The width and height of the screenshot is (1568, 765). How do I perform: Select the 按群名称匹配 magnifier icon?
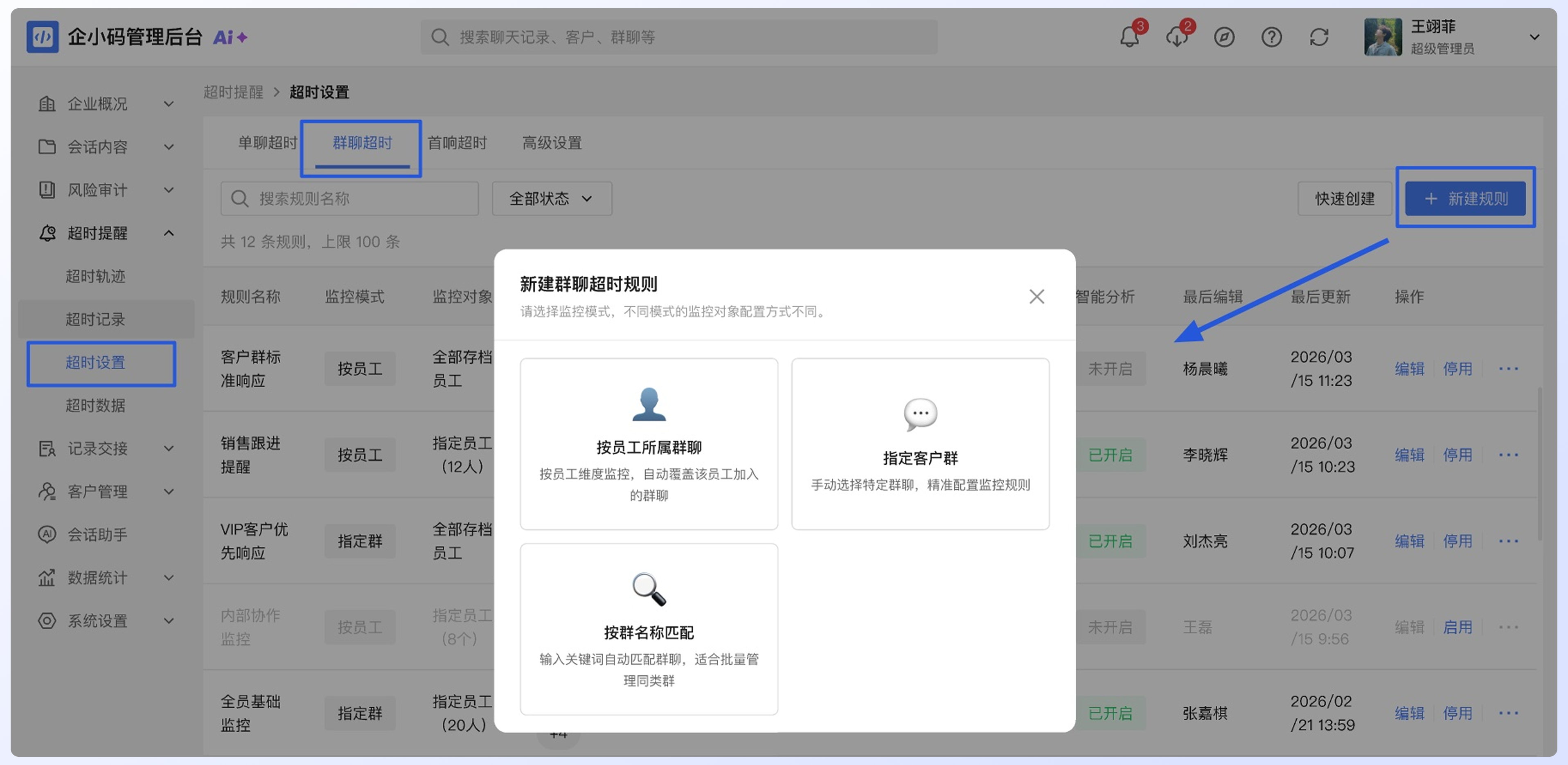tap(649, 589)
